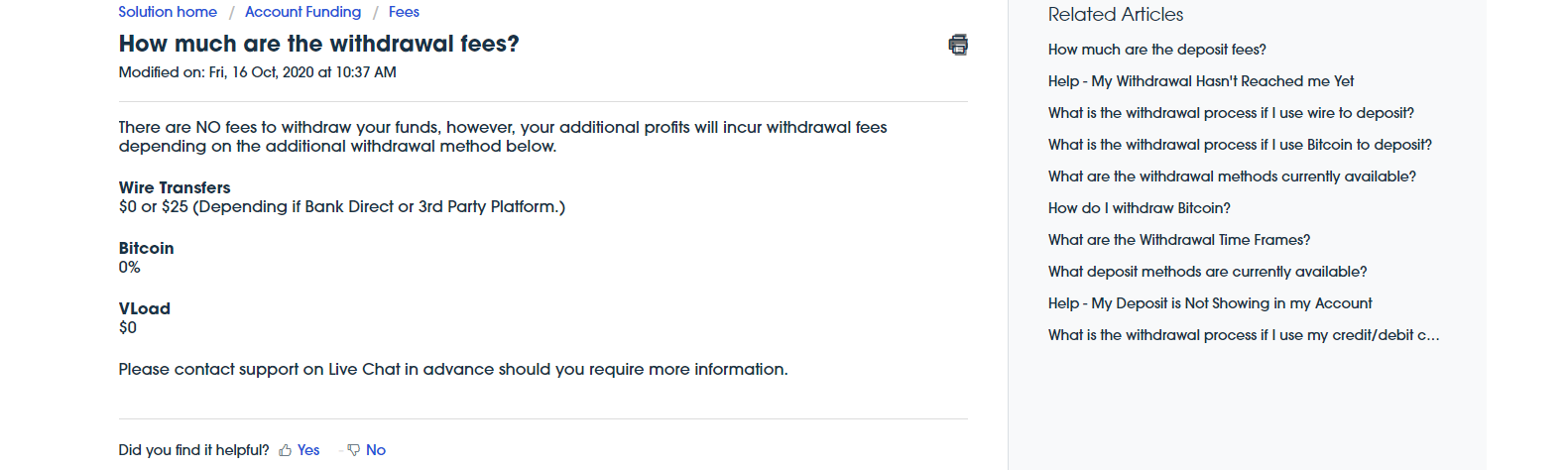Open 'My Deposit is Not Showing' article
This screenshot has height=470, width=1568.
pos(1210,303)
